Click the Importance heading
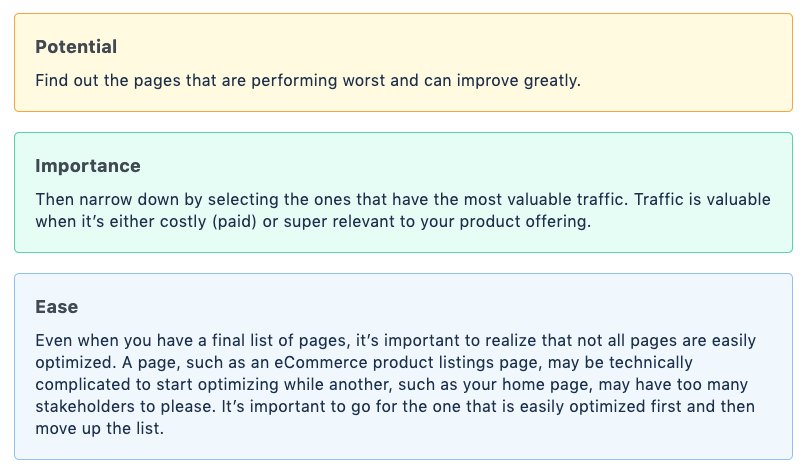The height and width of the screenshot is (469, 804). pyautogui.click(x=87, y=165)
